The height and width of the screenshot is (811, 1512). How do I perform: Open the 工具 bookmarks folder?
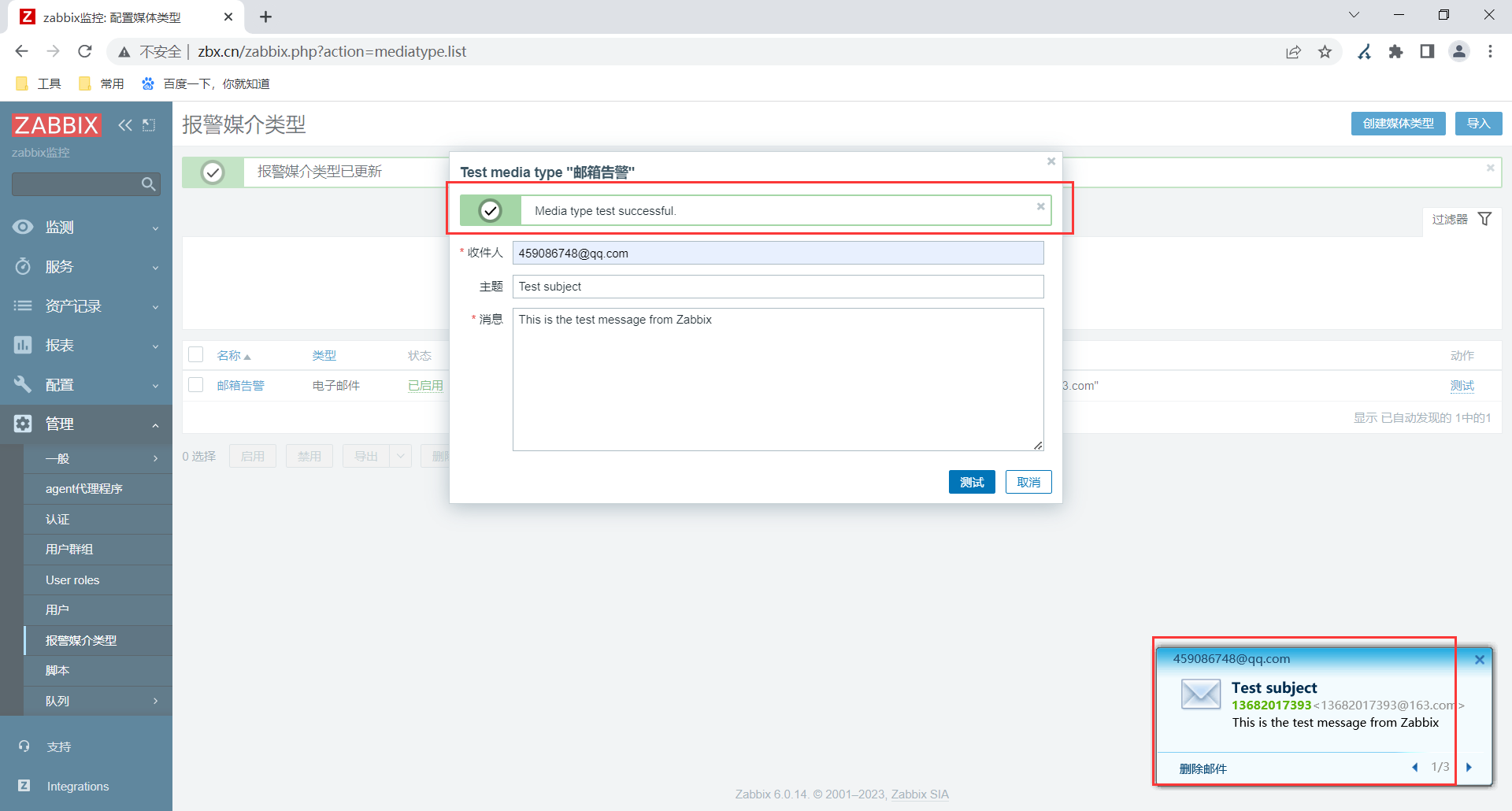click(39, 83)
